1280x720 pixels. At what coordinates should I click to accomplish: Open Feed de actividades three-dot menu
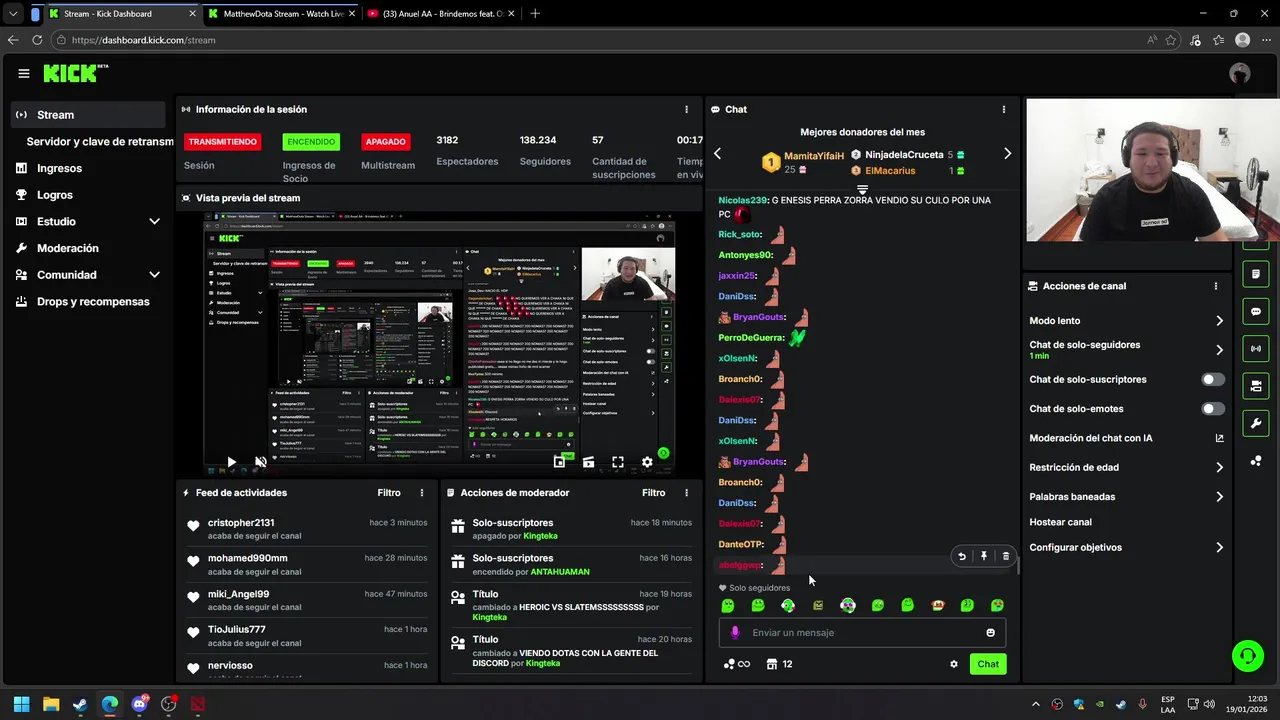coord(422,493)
